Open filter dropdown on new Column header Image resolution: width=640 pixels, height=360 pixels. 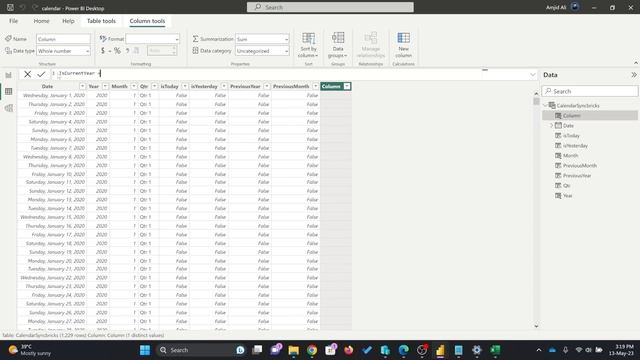347,86
